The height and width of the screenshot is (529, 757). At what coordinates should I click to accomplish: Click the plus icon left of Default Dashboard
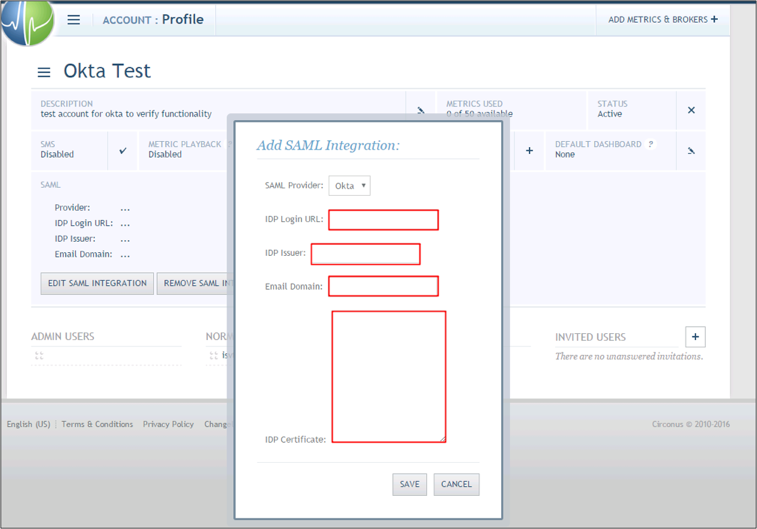coord(529,151)
